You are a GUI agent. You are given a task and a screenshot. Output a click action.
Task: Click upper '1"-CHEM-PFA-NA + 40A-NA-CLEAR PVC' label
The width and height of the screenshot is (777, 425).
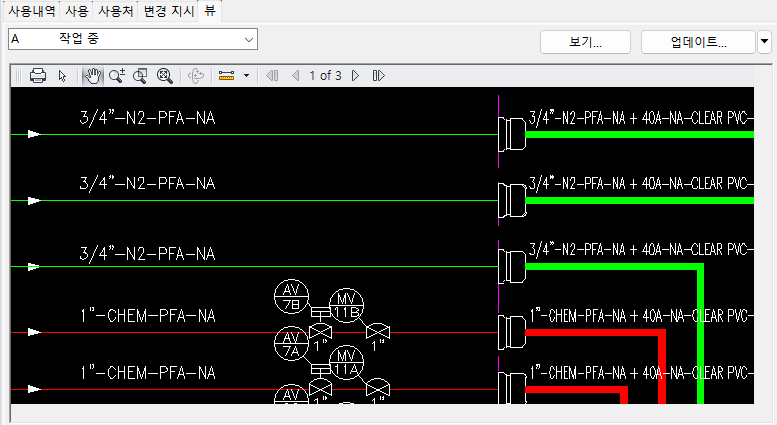pyautogui.click(x=642, y=316)
